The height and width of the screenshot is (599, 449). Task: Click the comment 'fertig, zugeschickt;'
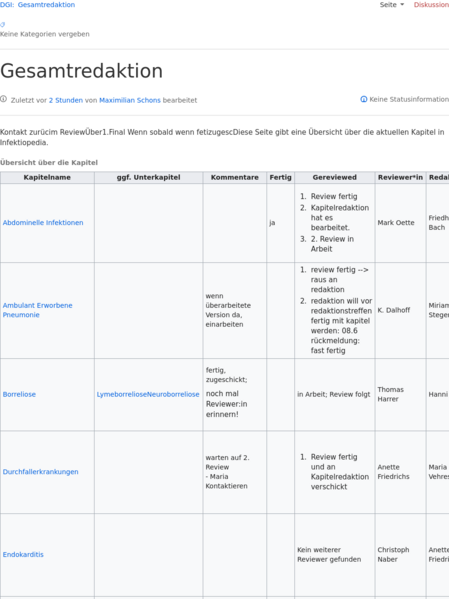coord(226,375)
